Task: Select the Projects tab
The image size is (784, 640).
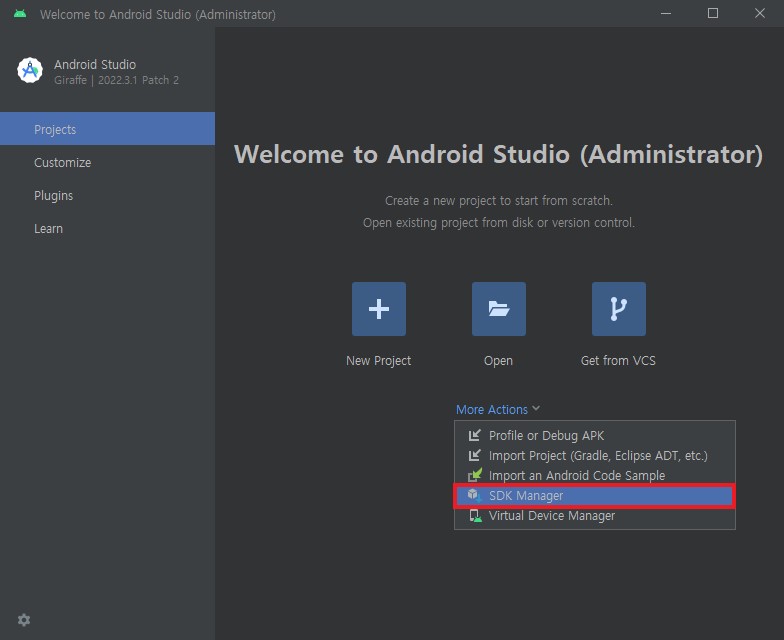Action: tap(108, 129)
